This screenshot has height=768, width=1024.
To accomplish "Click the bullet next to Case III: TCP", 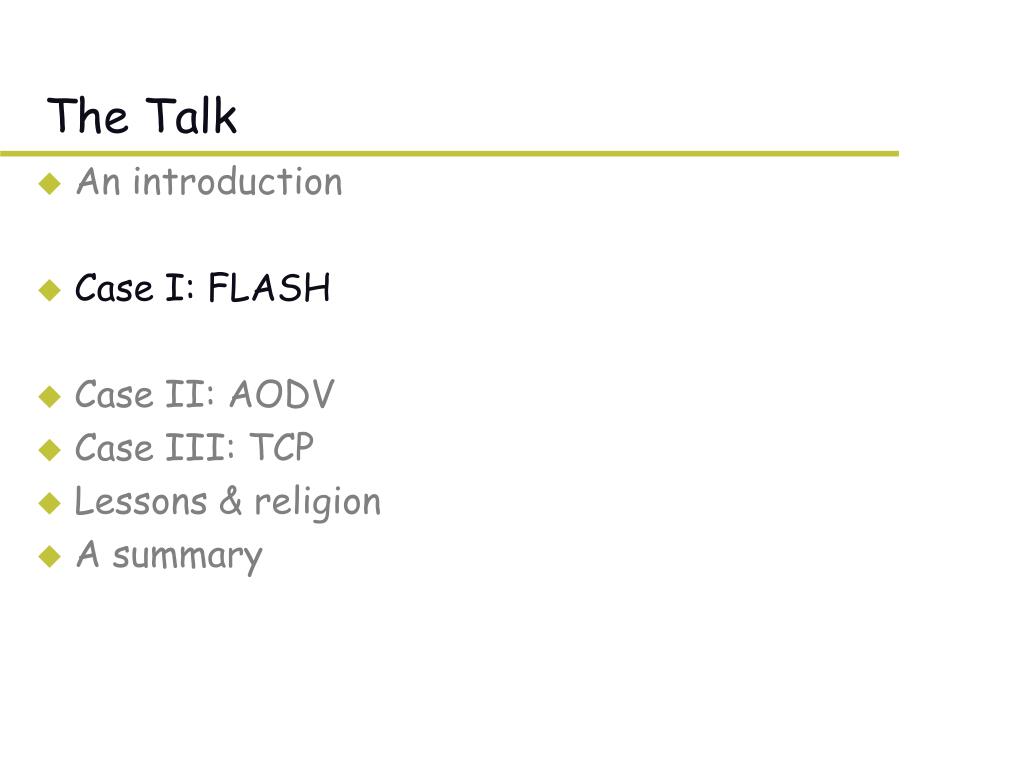I will [x=50, y=450].
